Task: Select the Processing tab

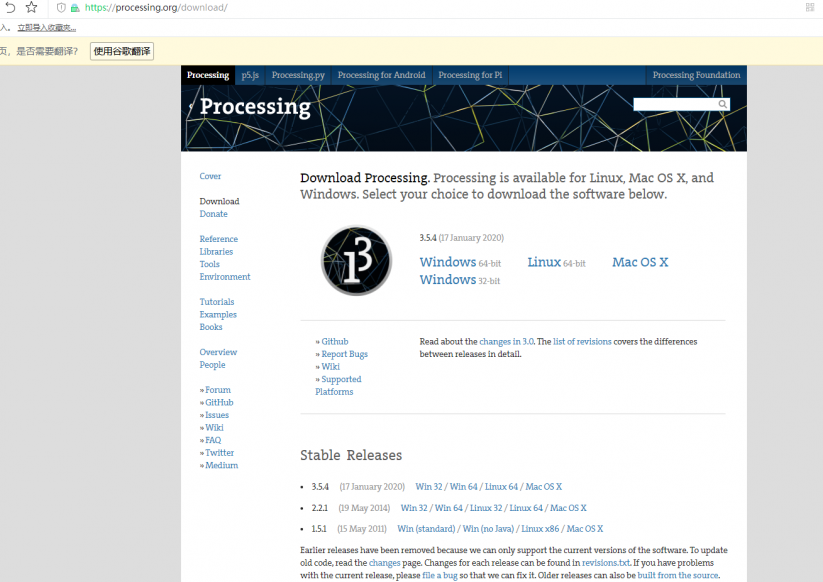Action: click(208, 75)
